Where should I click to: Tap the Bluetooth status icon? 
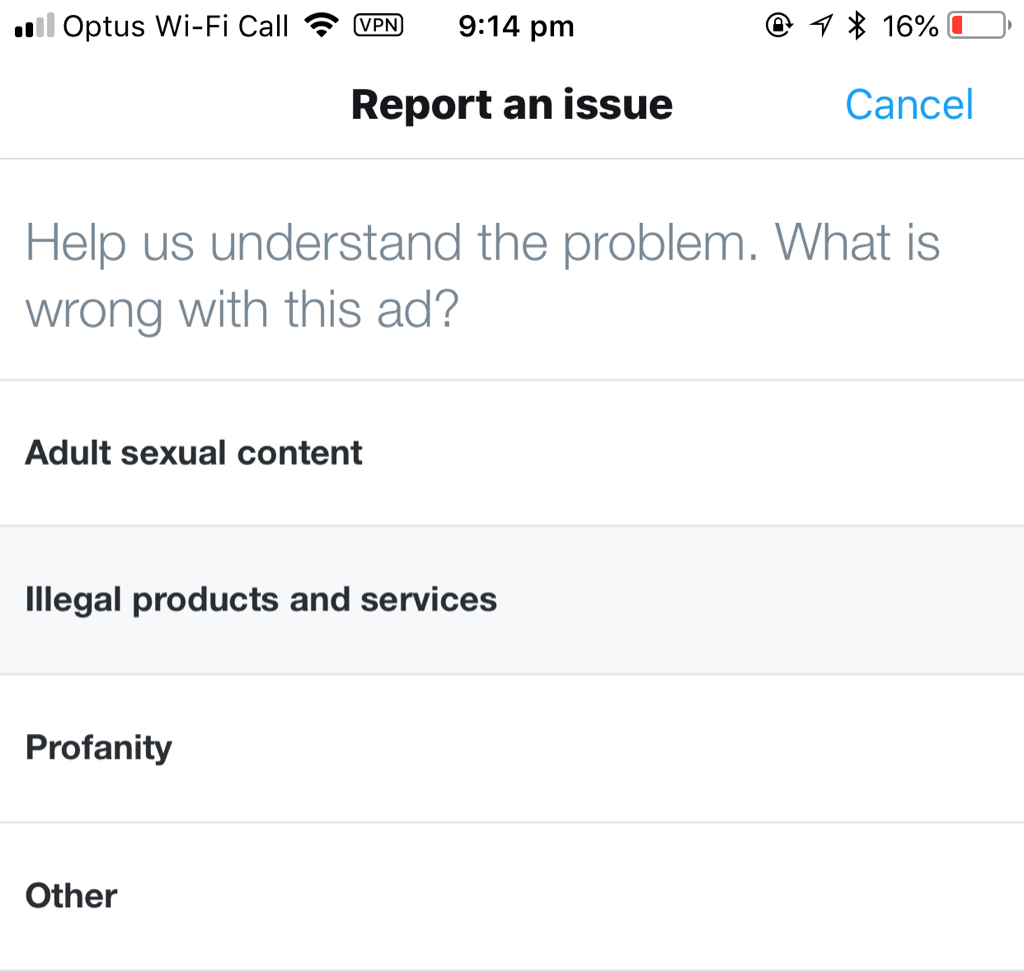856,27
